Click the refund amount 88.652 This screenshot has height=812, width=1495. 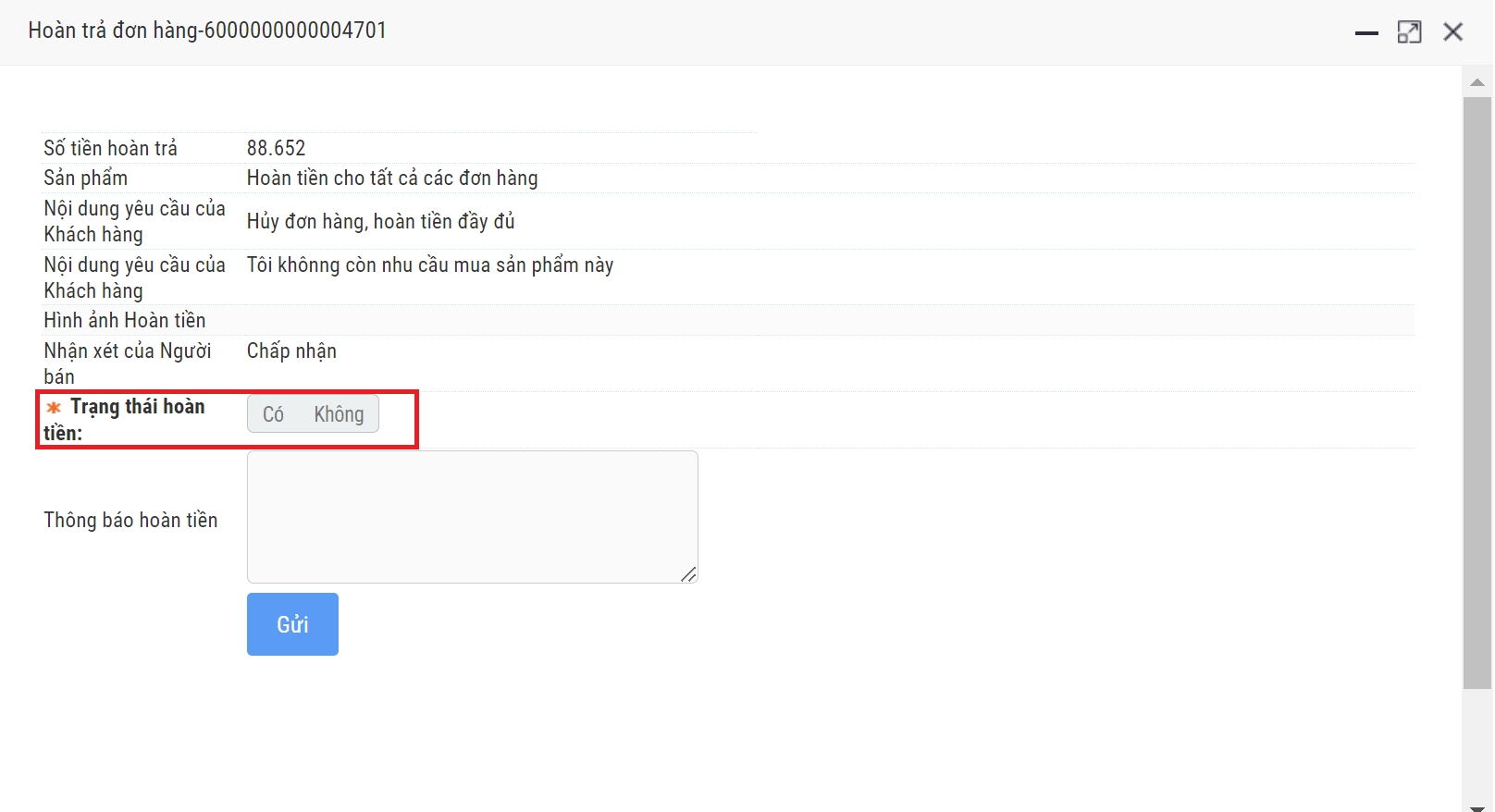point(276,148)
